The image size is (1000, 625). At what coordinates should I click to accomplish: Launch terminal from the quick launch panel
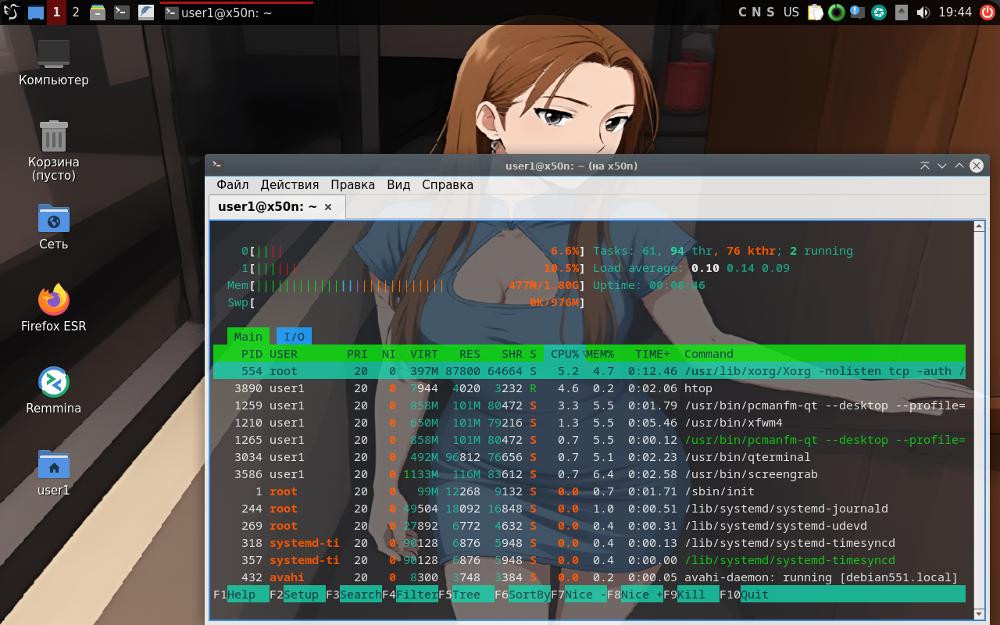[121, 12]
